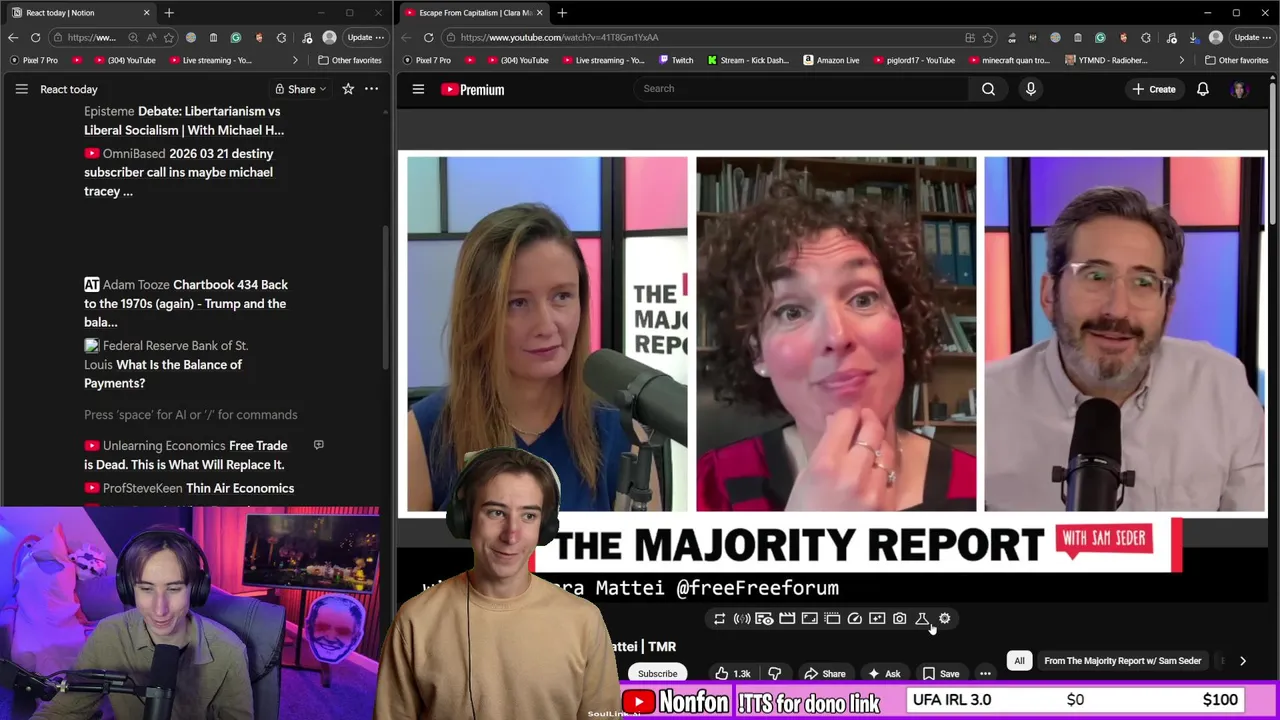Click the picture-in-picture frame icon in player toolbar
Image resolution: width=1280 pixels, height=720 pixels.
[809, 619]
